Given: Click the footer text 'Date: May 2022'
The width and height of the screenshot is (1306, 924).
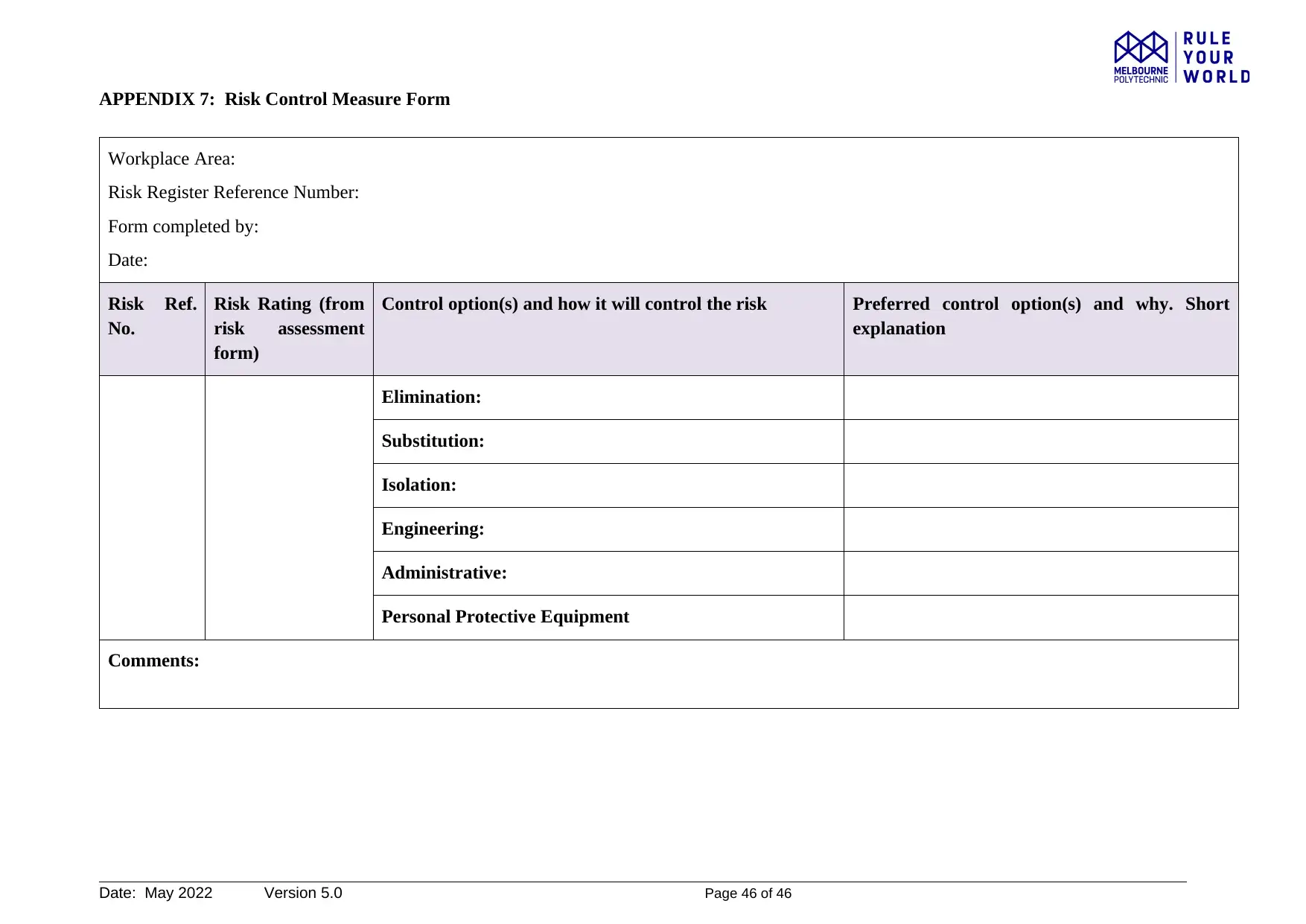Looking at the screenshot, I should [156, 893].
